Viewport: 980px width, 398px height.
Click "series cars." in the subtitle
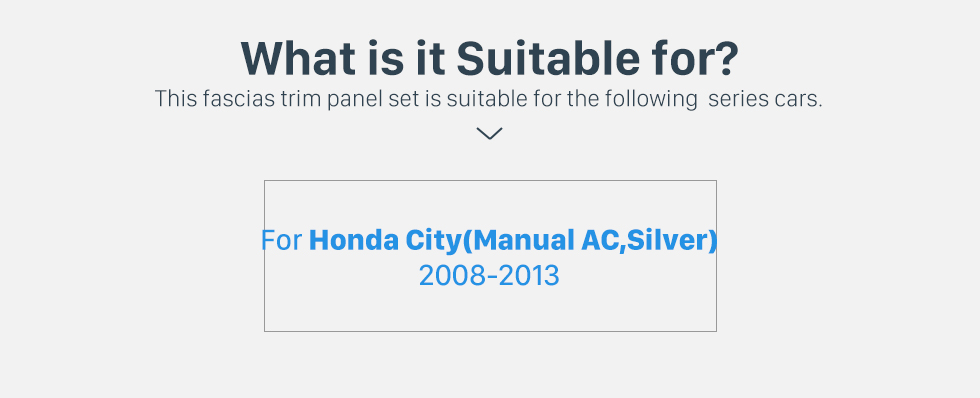click(x=765, y=99)
